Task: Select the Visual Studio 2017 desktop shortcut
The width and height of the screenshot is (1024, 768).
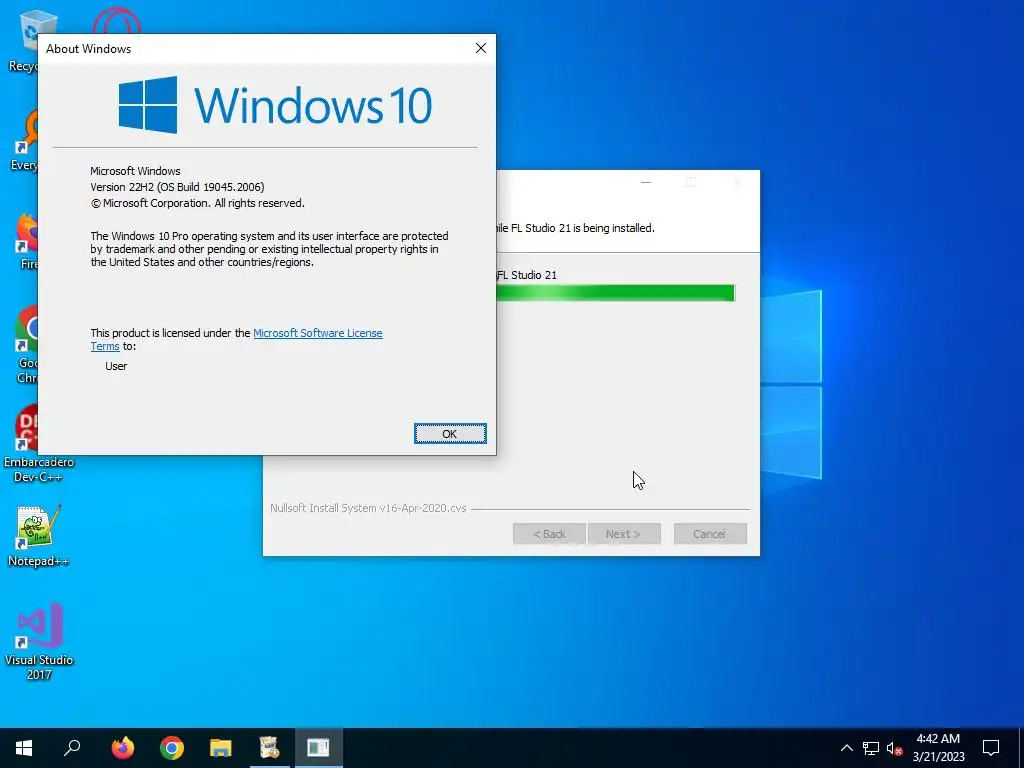Action: coord(39,642)
